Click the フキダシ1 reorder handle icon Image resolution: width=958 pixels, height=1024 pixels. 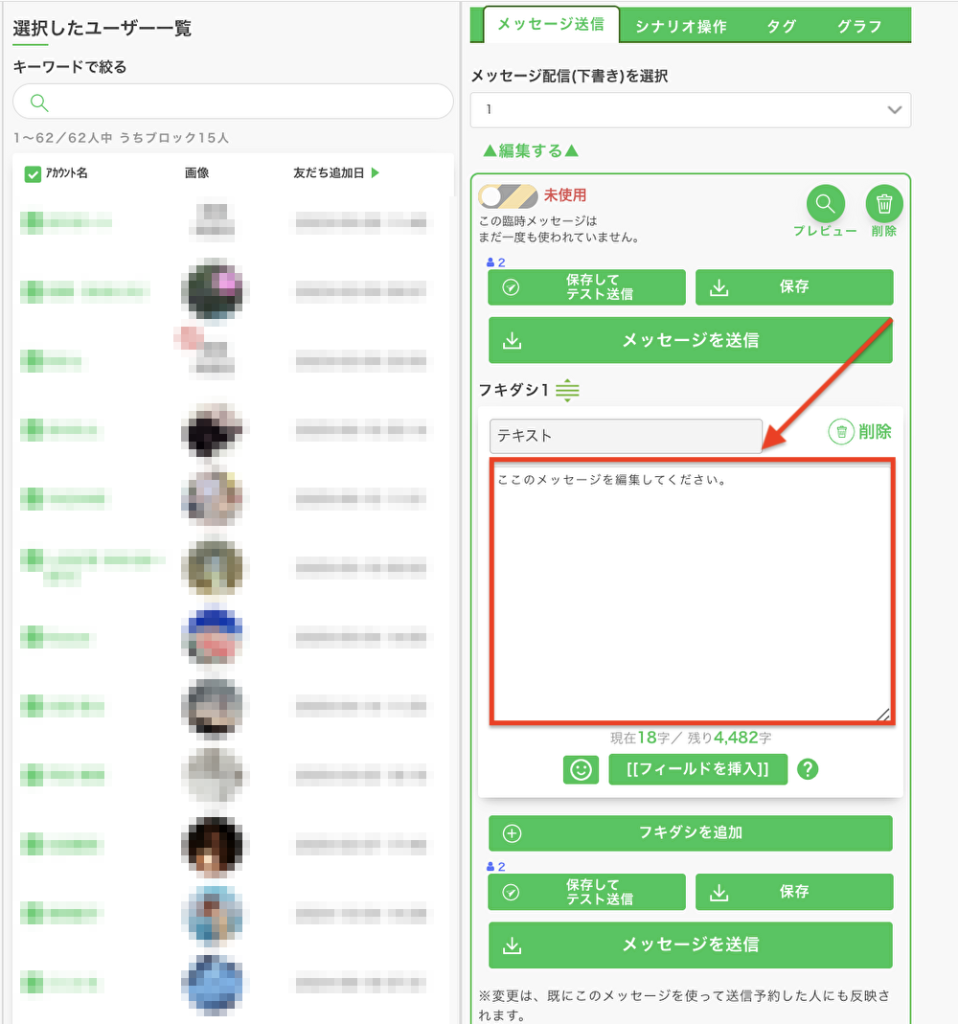click(x=567, y=390)
